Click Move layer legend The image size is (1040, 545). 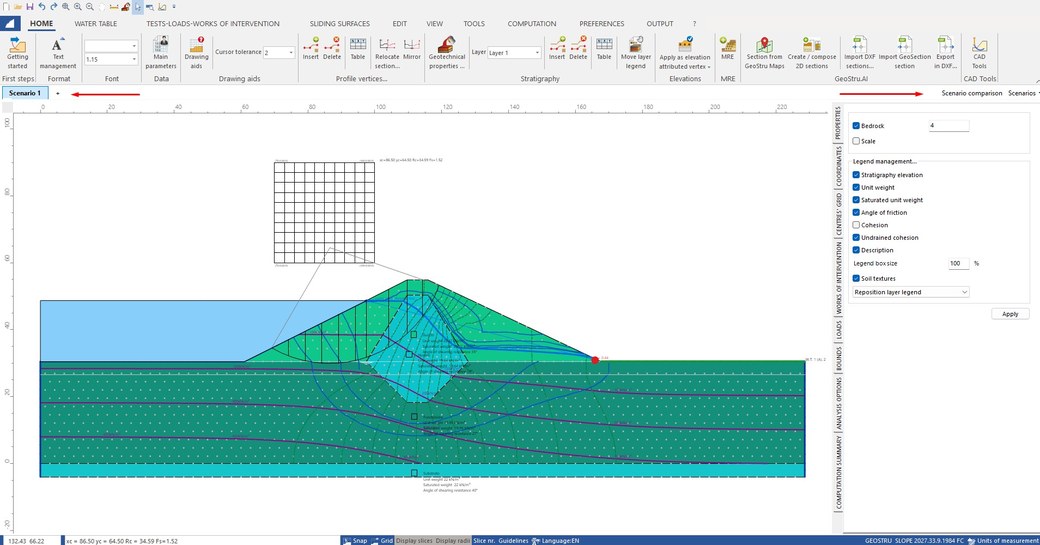(x=635, y=53)
